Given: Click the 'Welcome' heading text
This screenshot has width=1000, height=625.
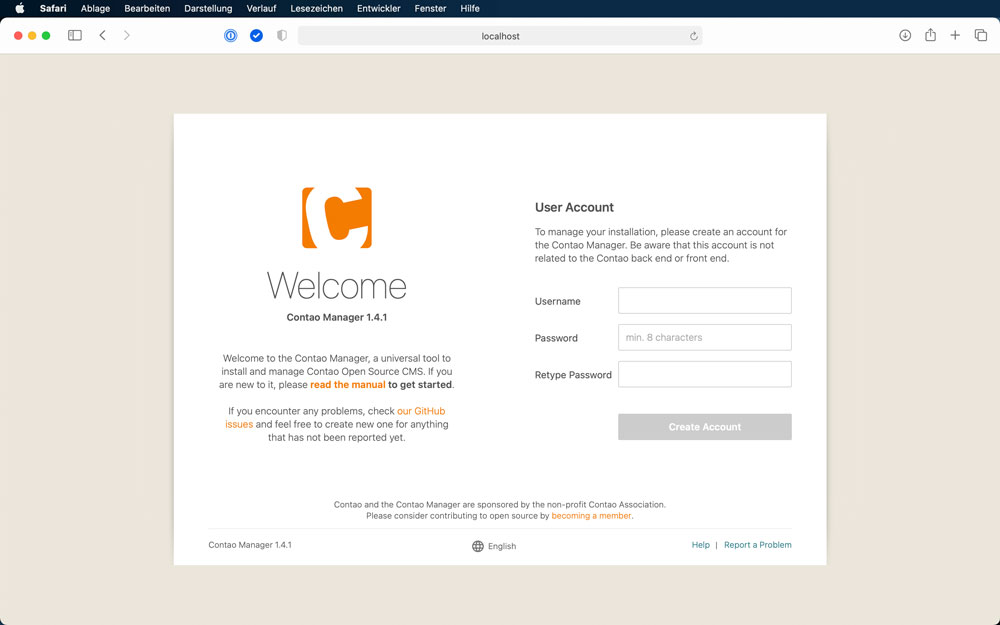Looking at the screenshot, I should 337,286.
